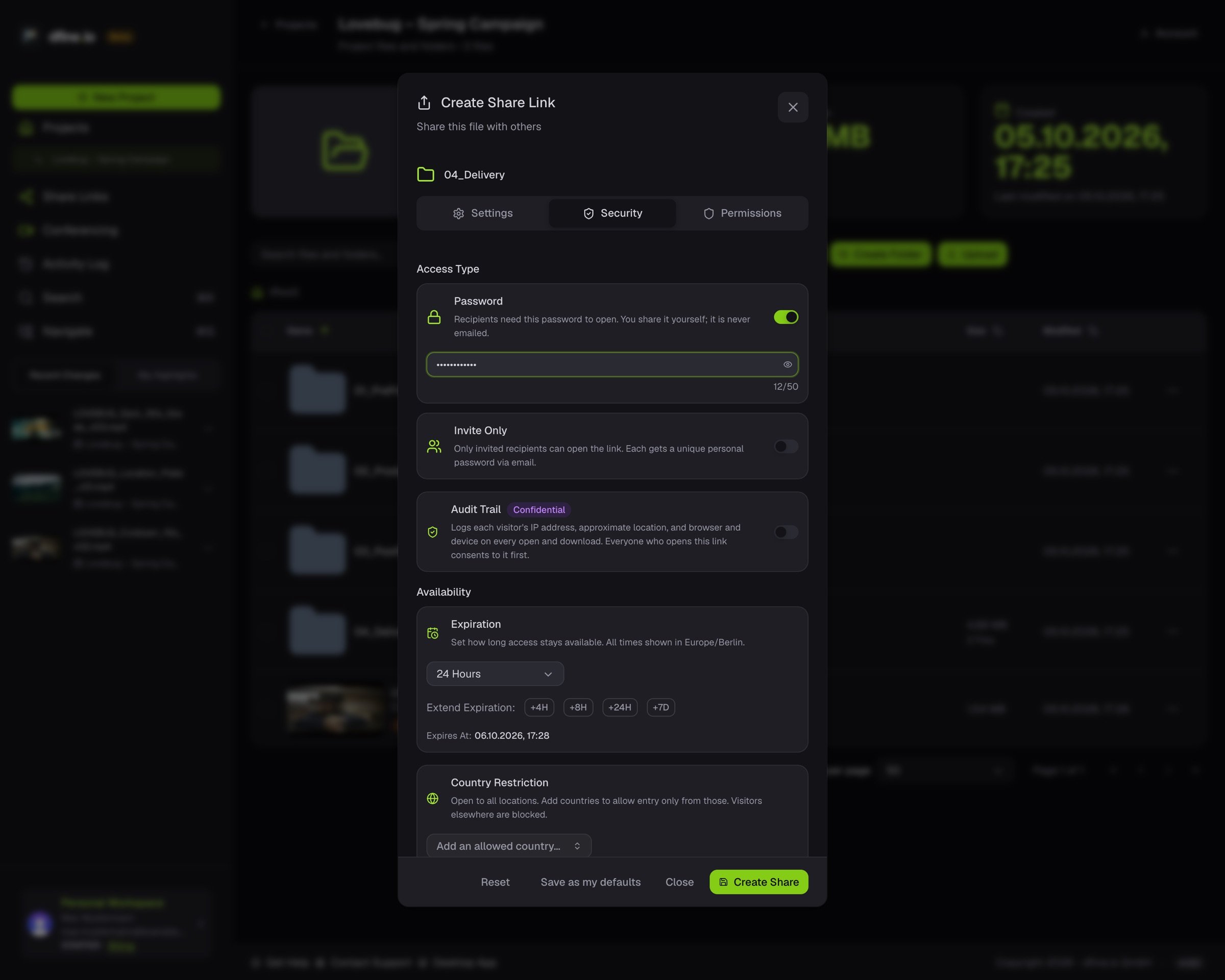The image size is (1225, 980).
Task: Enable the Invite Only toggle
Action: tap(786, 447)
